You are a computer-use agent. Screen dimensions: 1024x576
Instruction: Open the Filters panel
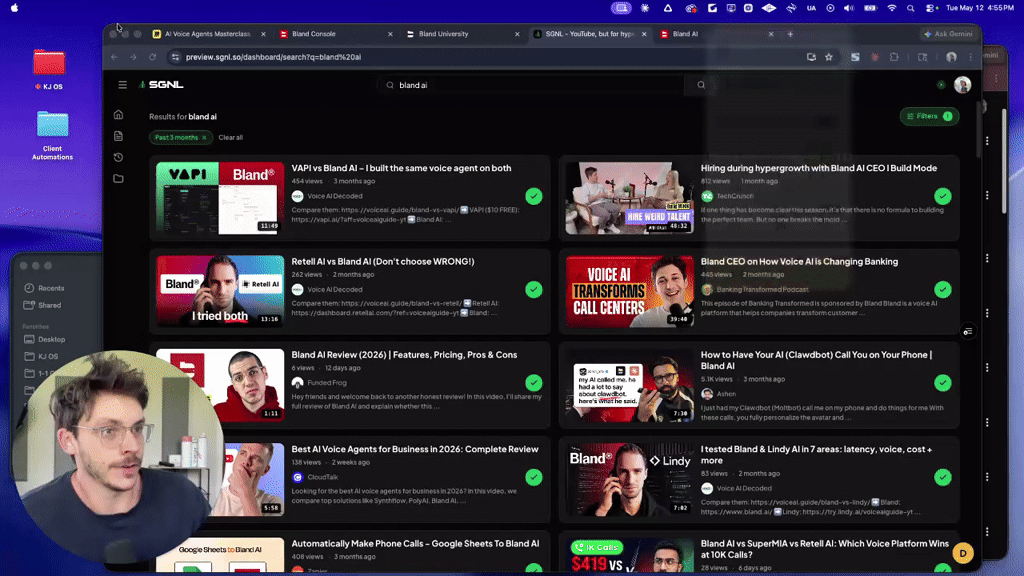pyautogui.click(x=929, y=116)
